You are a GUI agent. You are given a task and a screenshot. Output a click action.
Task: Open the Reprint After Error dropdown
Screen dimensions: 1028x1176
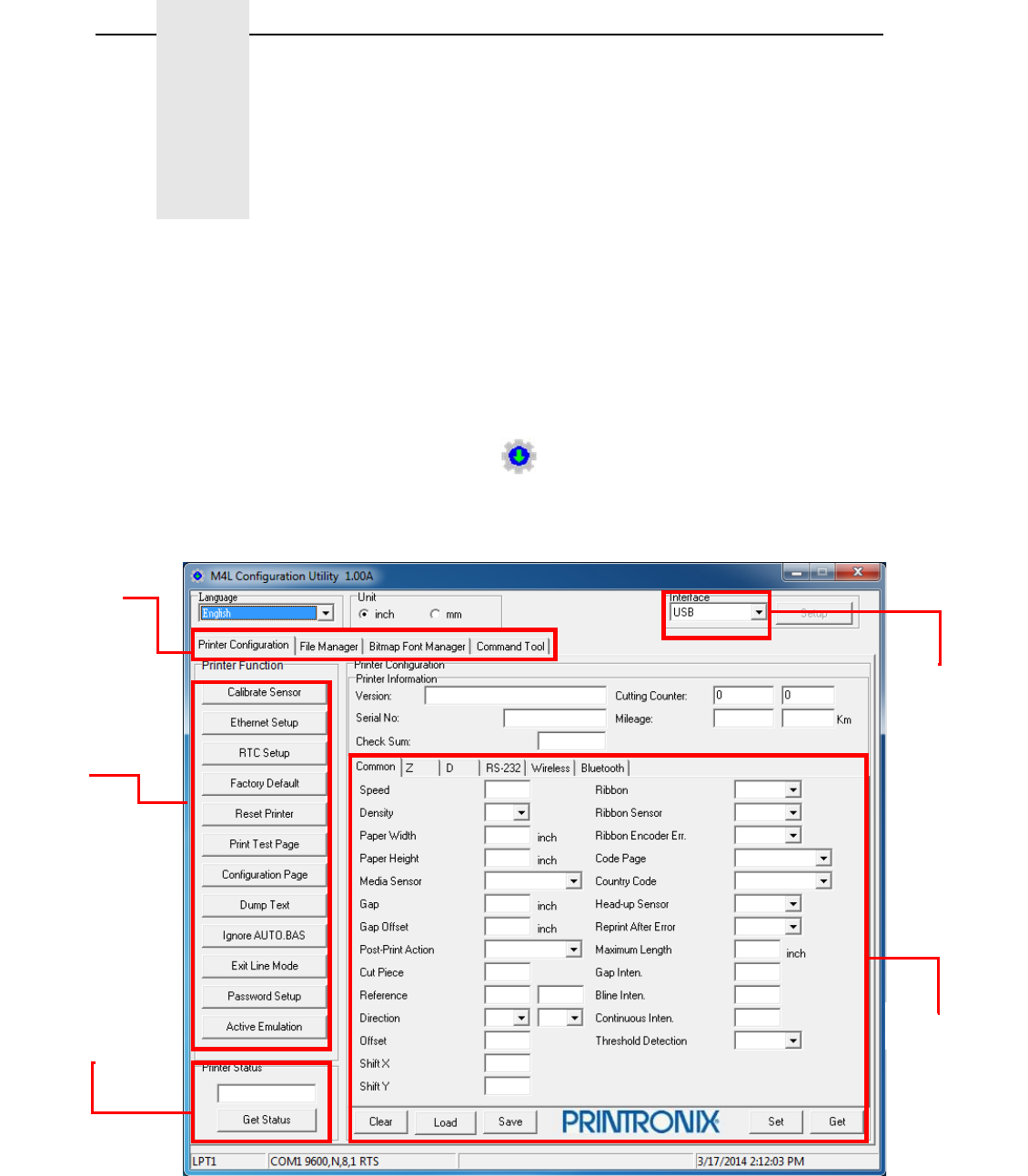tap(793, 927)
